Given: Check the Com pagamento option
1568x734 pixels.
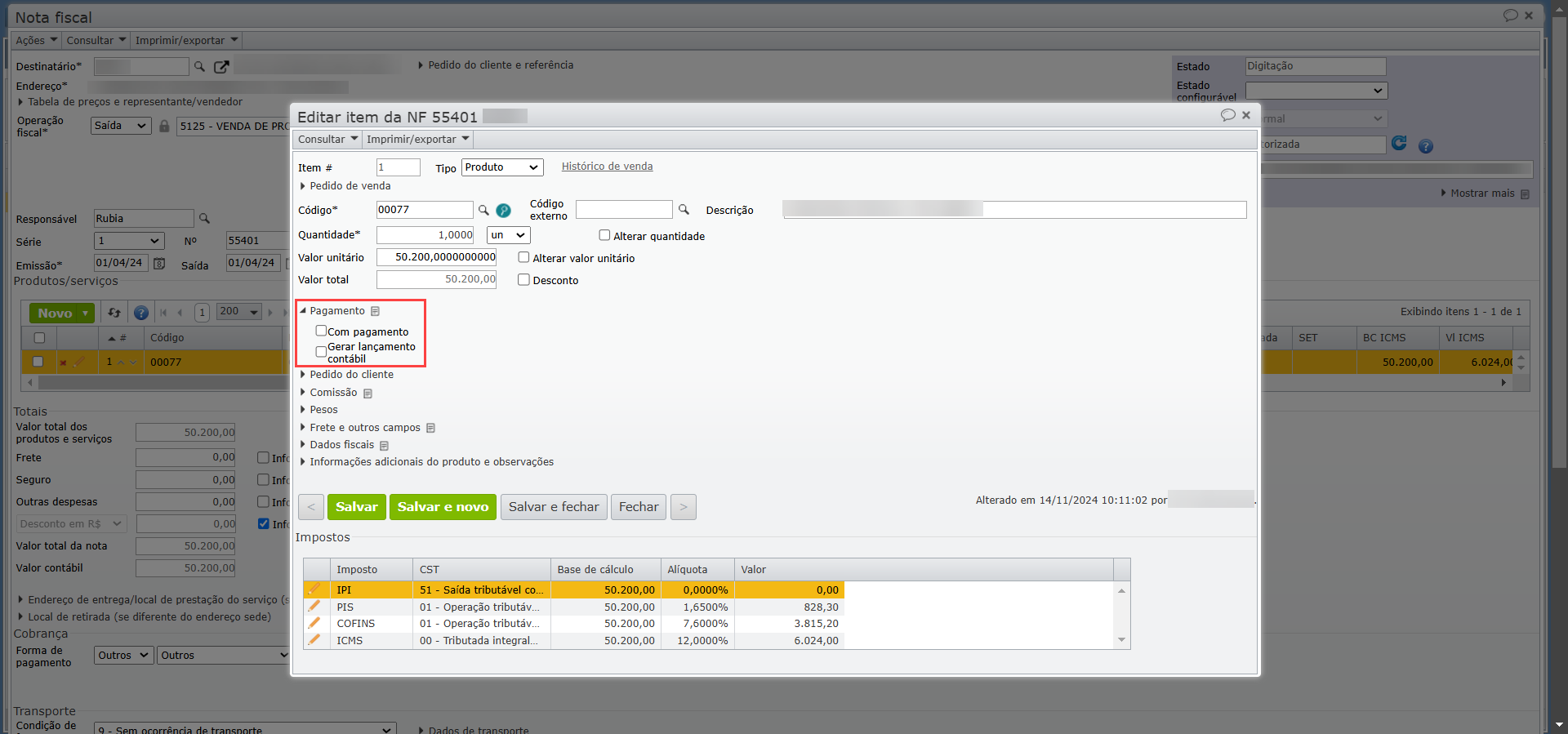Looking at the screenshot, I should coord(321,331).
